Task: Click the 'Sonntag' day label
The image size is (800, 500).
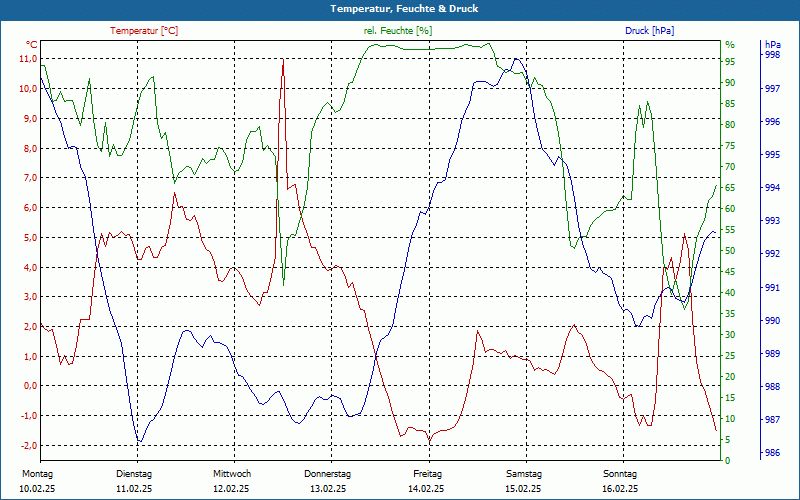Action: click(x=620, y=474)
